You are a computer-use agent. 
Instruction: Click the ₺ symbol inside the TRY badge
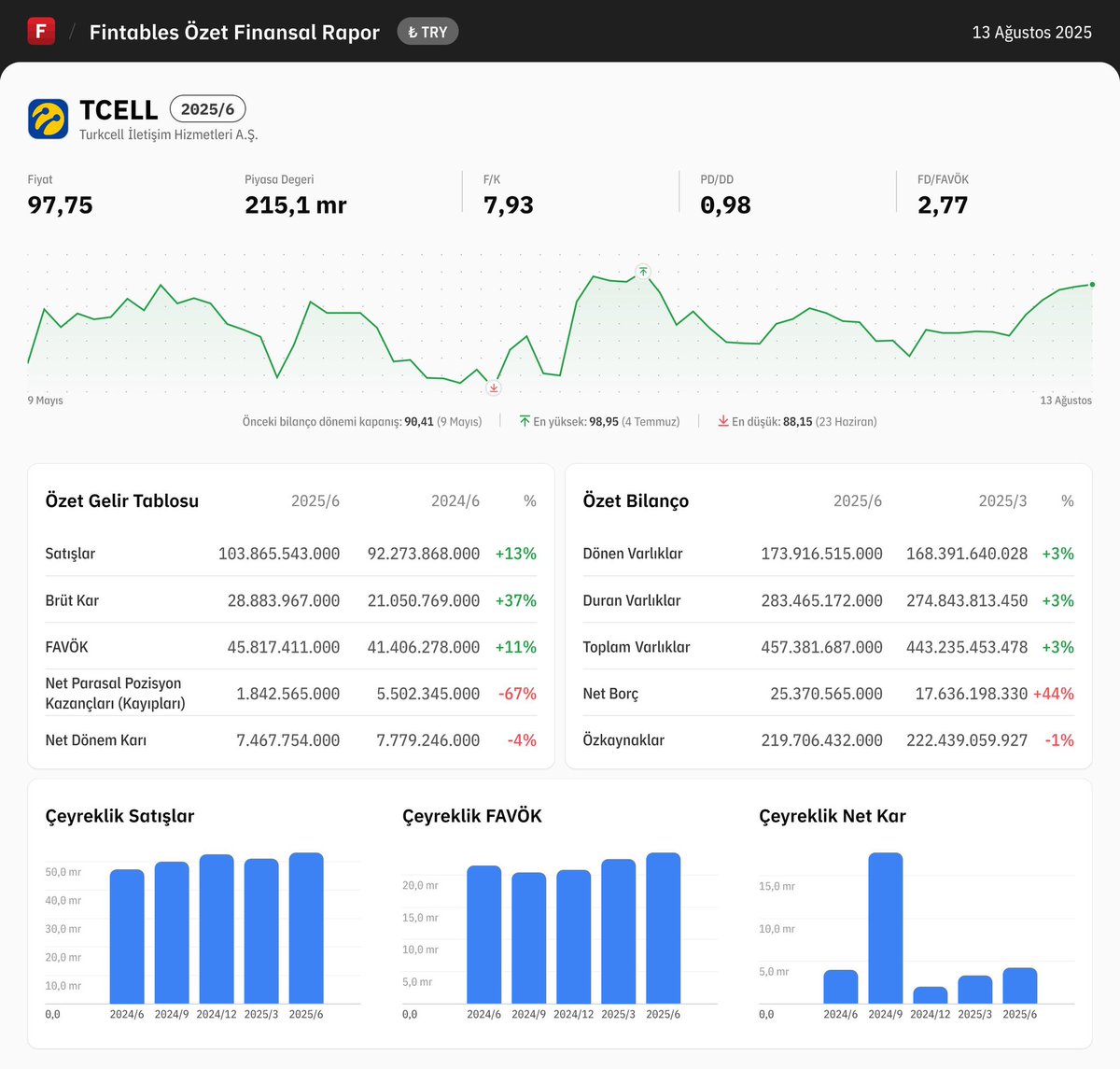pyautogui.click(x=414, y=31)
